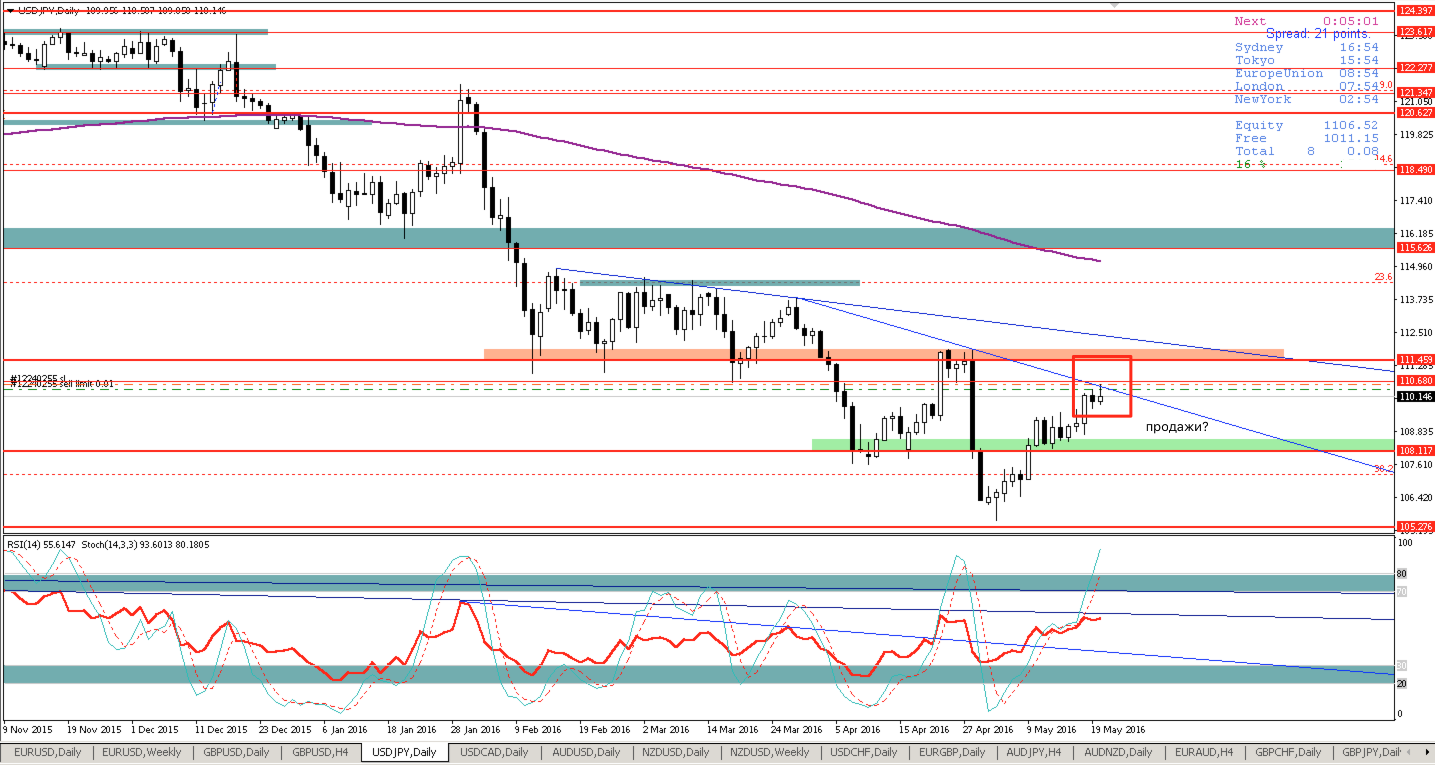Image resolution: width=1435 pixels, height=765 pixels.
Task: Click the 120.627 price level label
Action: (1414, 113)
